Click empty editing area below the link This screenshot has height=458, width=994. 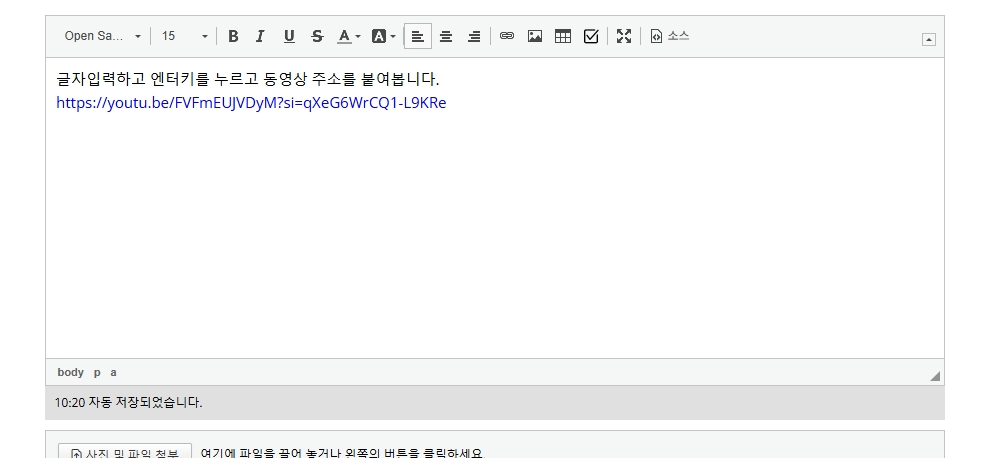click(x=494, y=235)
